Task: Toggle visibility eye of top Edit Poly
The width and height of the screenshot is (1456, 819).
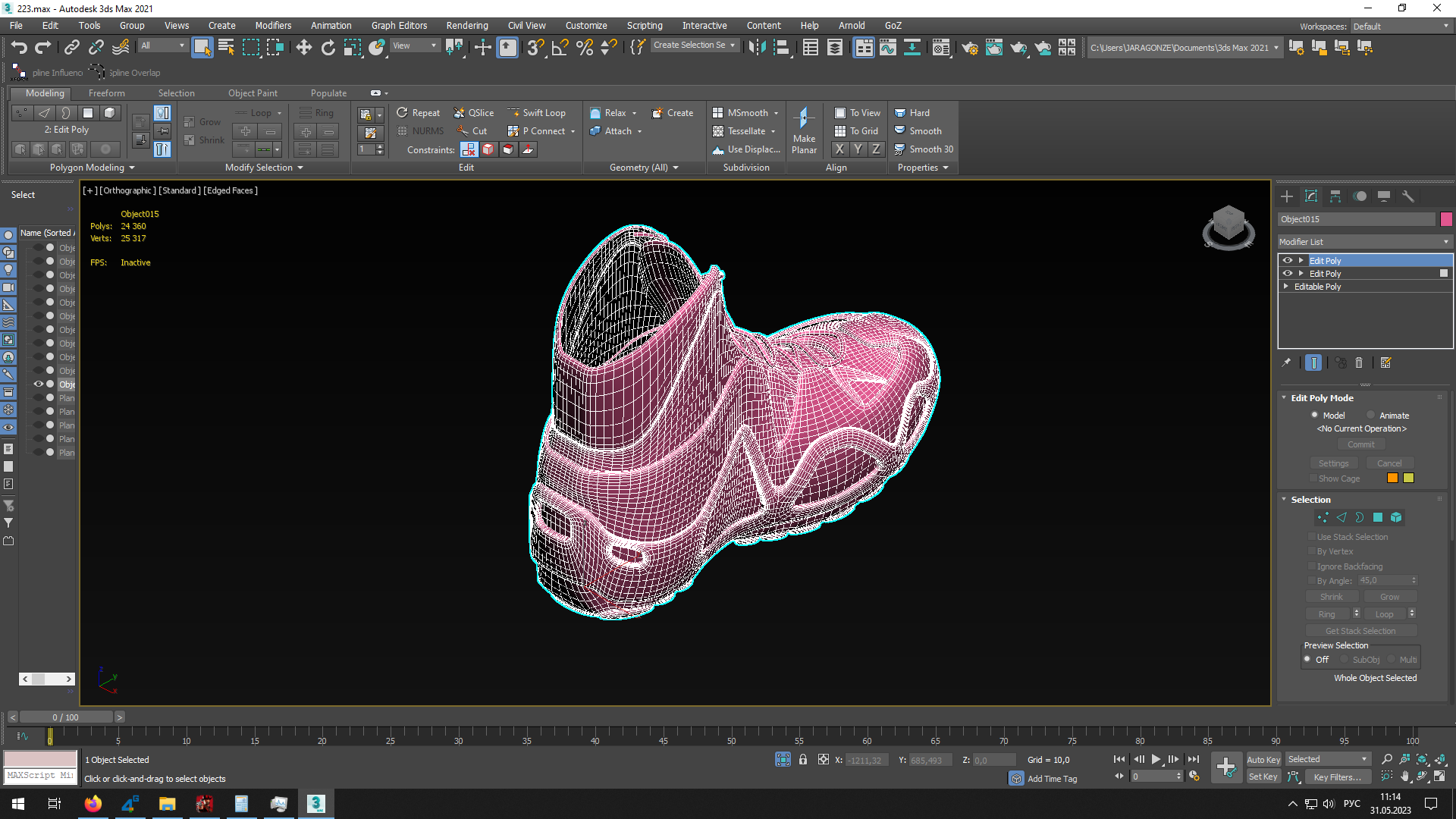Action: 1288,260
